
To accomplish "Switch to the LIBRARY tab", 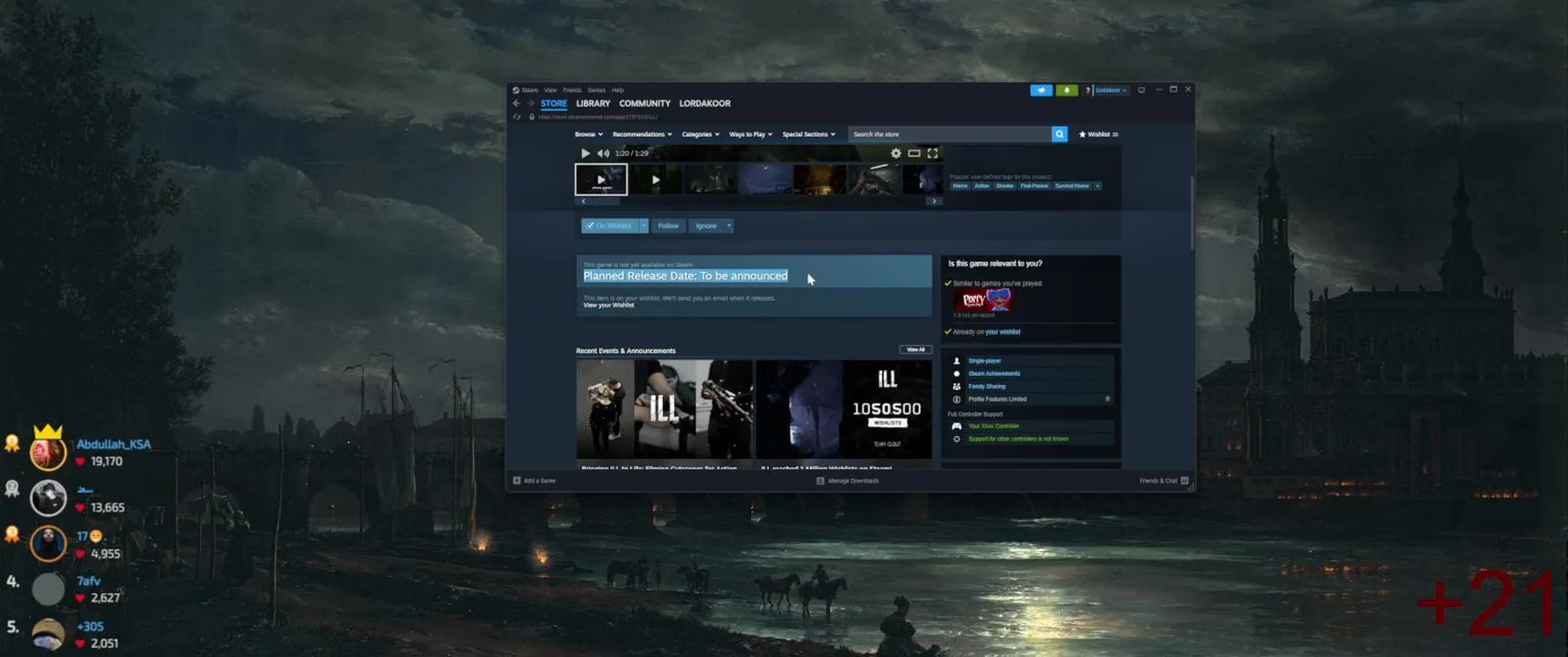I will pos(593,103).
